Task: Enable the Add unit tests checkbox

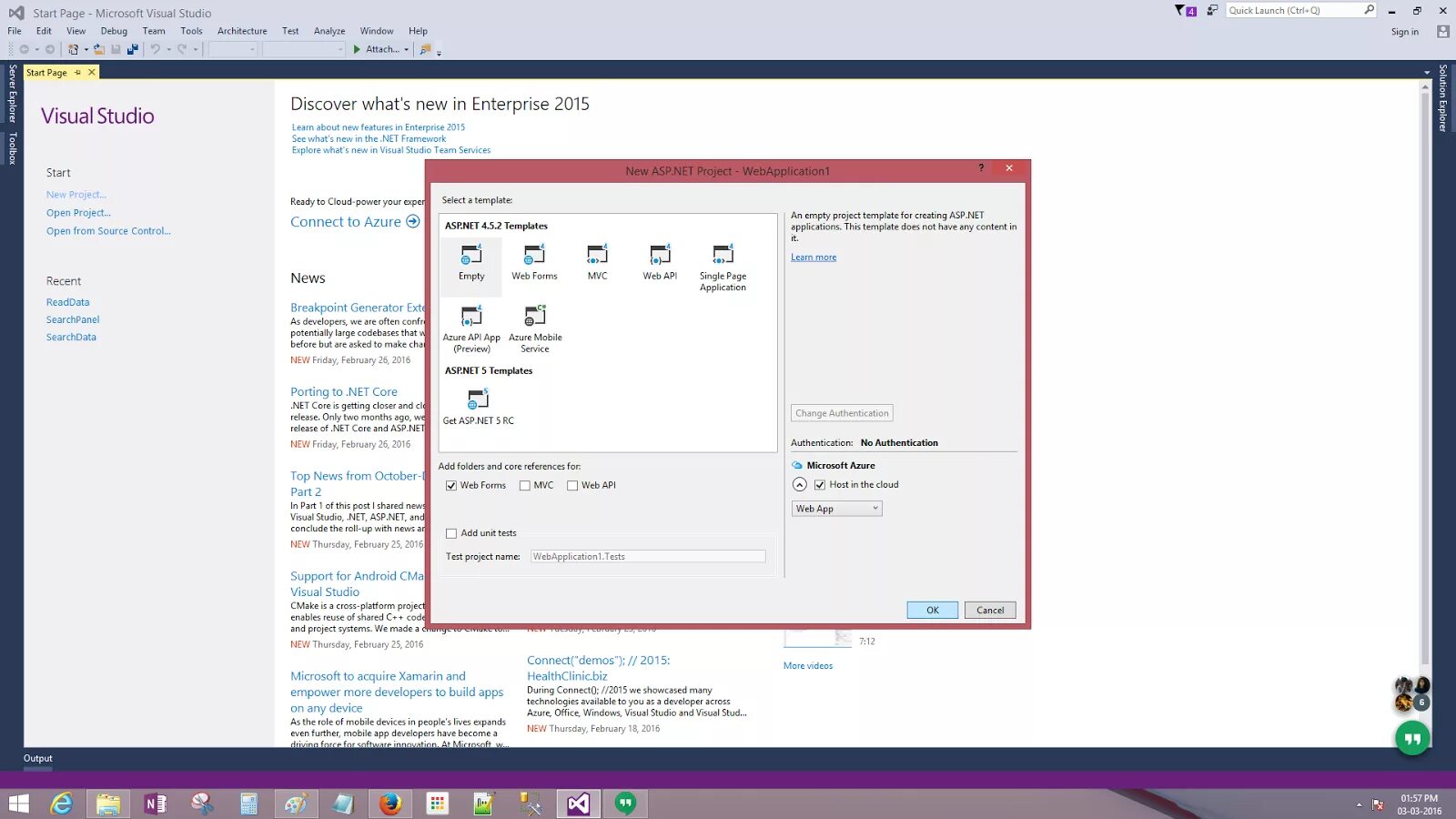Action: (451, 533)
